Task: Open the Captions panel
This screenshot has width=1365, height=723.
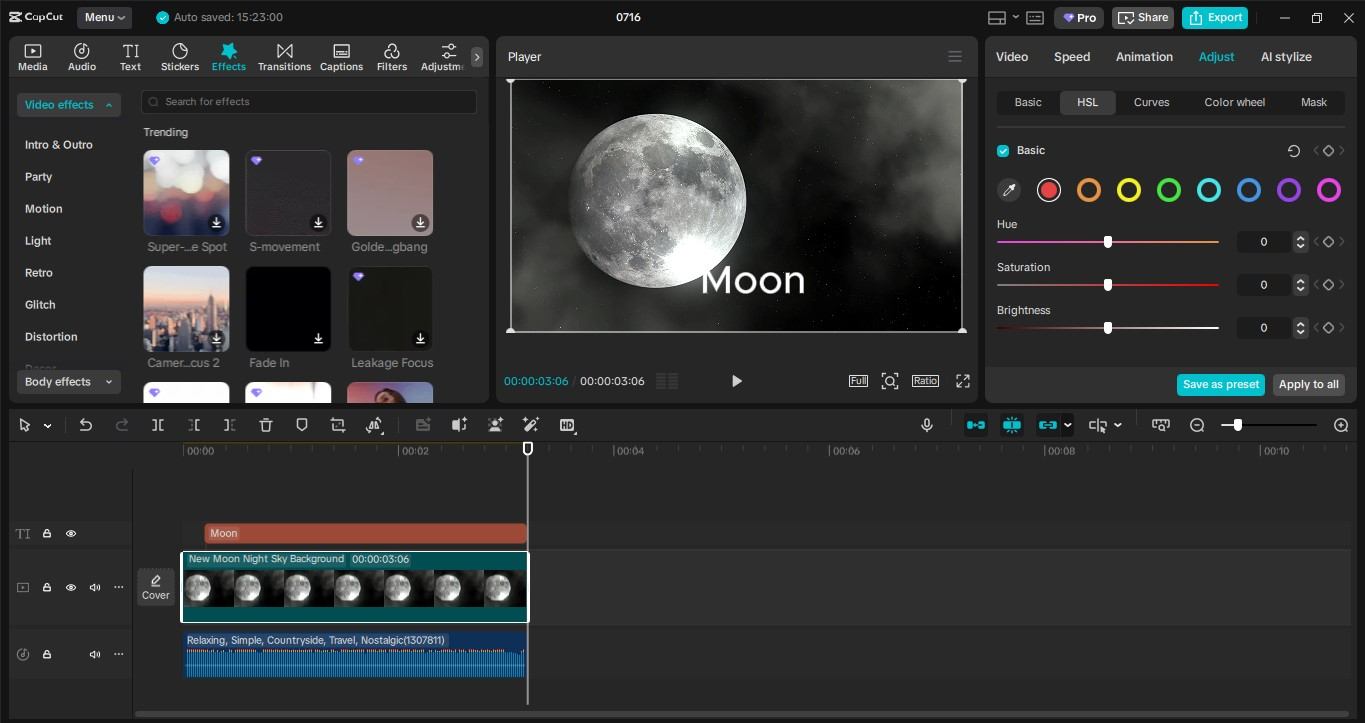Action: (x=341, y=57)
